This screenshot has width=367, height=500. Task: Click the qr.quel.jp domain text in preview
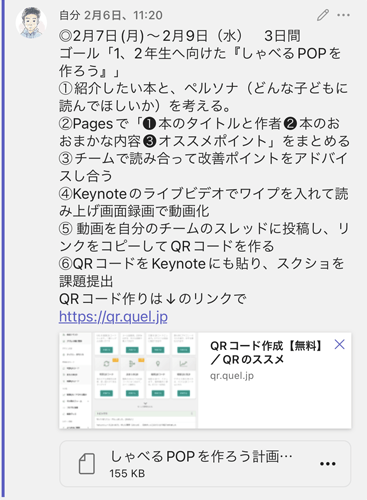pos(232,376)
